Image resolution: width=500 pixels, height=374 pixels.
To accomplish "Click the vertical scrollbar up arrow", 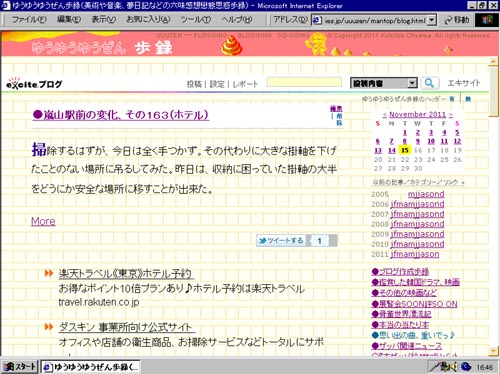I will [493, 61].
